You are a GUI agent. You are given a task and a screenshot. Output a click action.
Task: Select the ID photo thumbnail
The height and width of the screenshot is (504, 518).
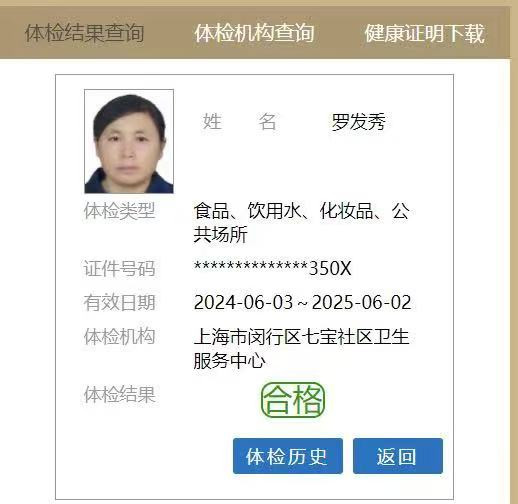point(129,141)
